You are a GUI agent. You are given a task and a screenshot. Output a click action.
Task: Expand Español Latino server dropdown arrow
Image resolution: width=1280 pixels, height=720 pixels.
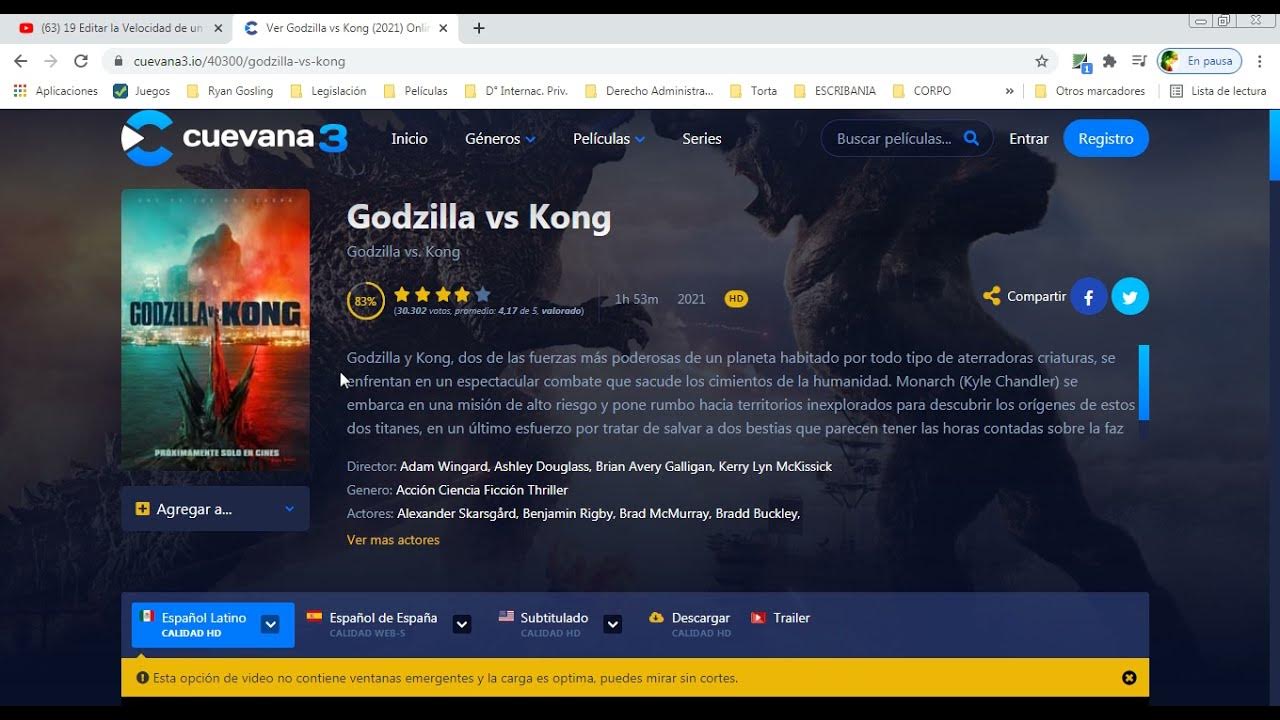[270, 624]
